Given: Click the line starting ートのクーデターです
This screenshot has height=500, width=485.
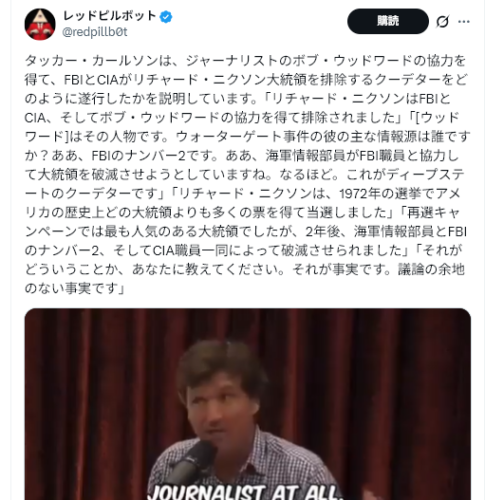Looking at the screenshot, I should [x=242, y=193].
